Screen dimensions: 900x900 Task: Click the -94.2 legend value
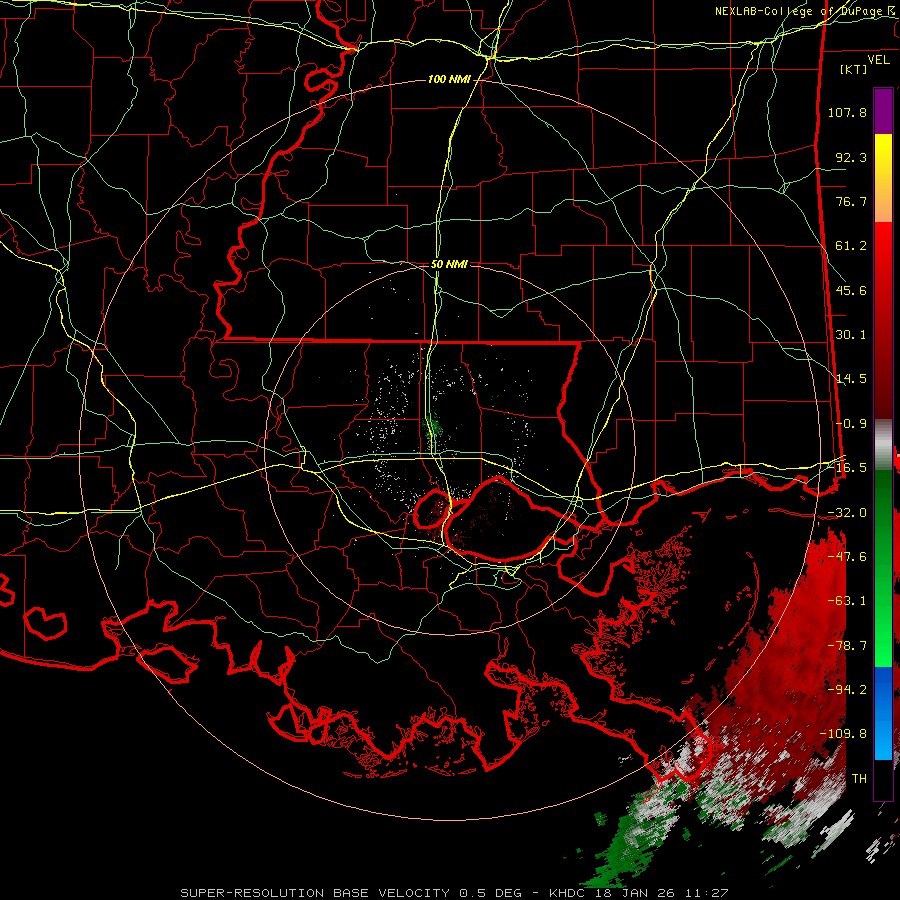pyautogui.click(x=847, y=690)
